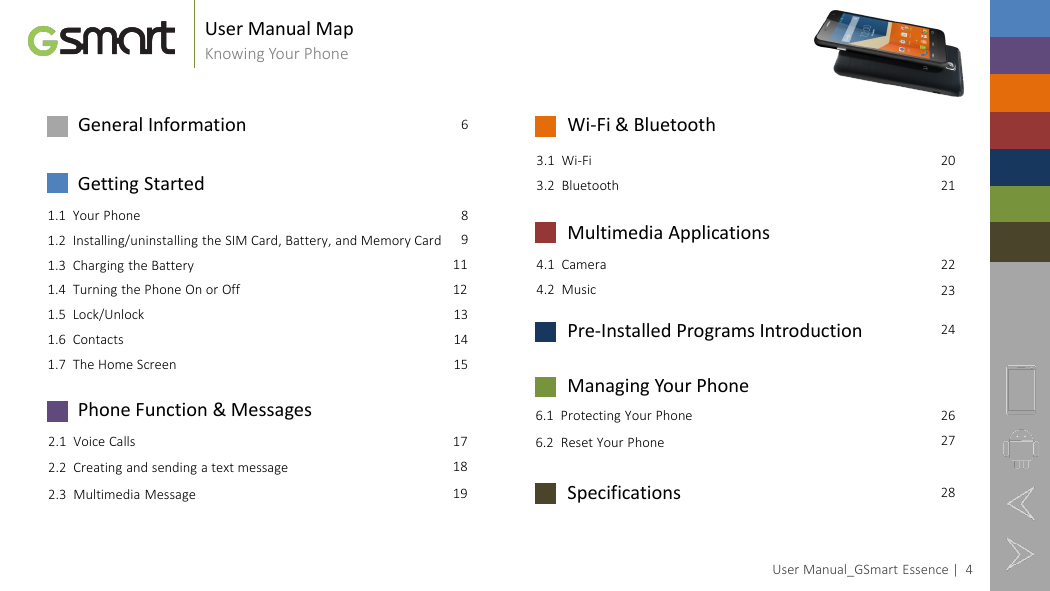The width and height of the screenshot is (1050, 591).
Task: Click the orange Wi-Fi & Bluetooth square icon
Action: [546, 126]
